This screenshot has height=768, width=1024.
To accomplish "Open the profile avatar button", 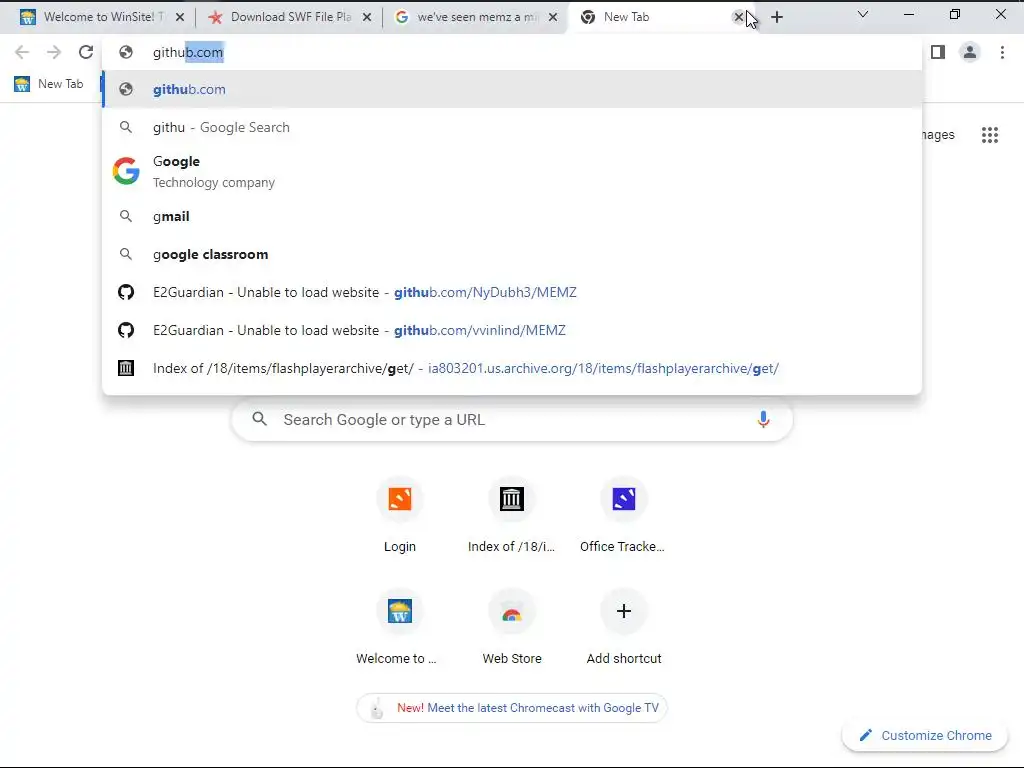I will click(970, 52).
